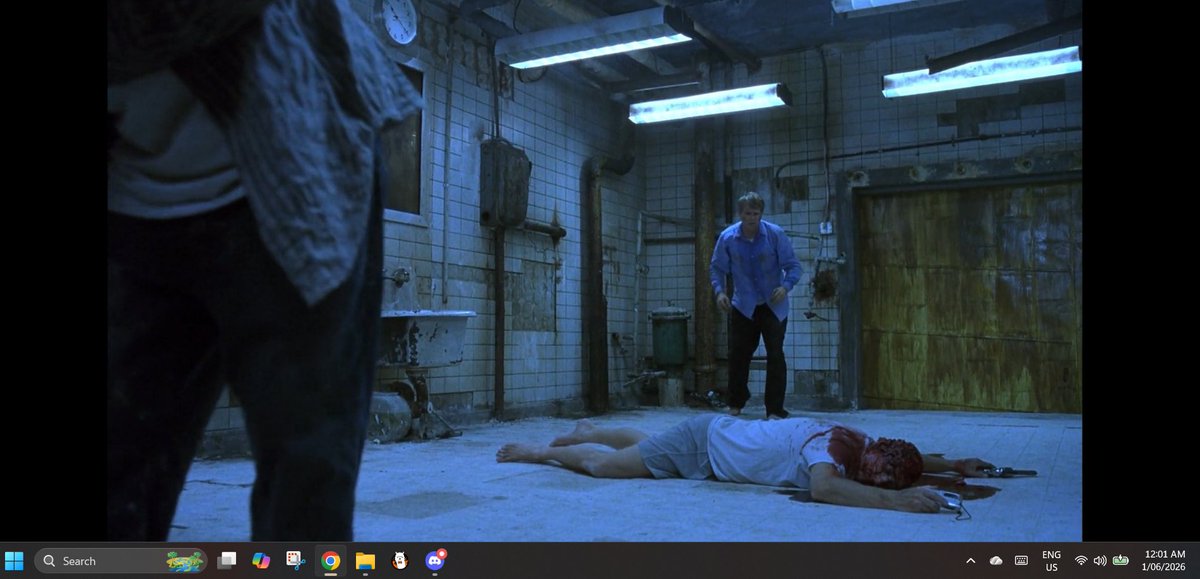Screen dimensions: 1200x579
Task: Click the fullscreen video to pause
Action: (595, 270)
